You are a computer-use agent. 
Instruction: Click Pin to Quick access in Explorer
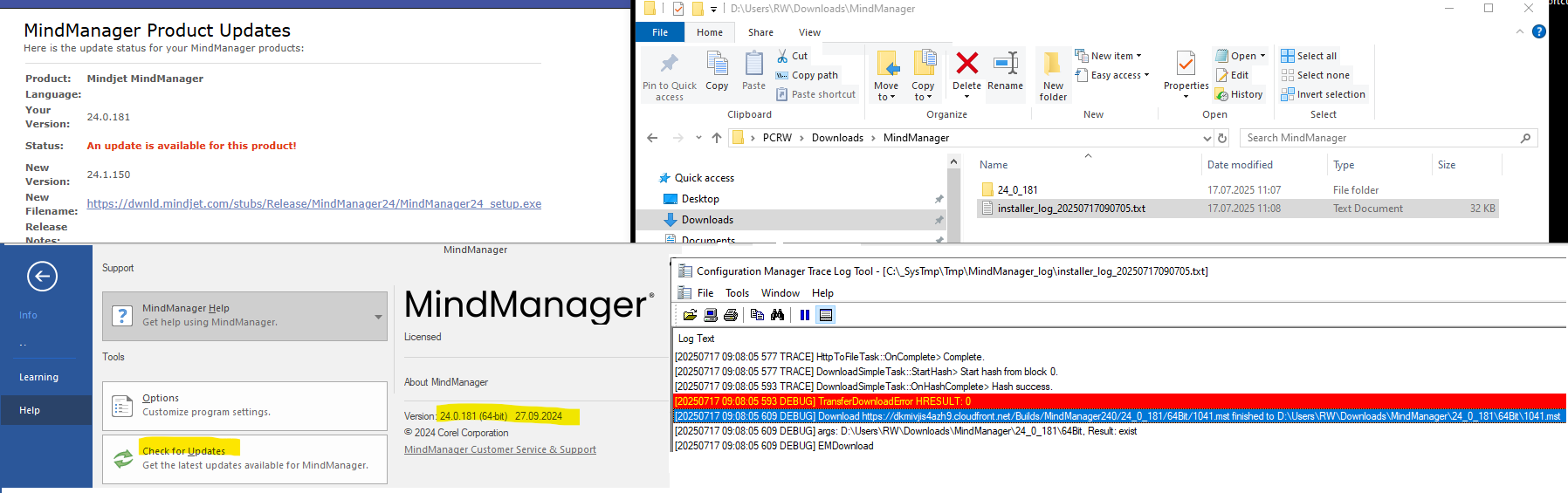point(670,76)
